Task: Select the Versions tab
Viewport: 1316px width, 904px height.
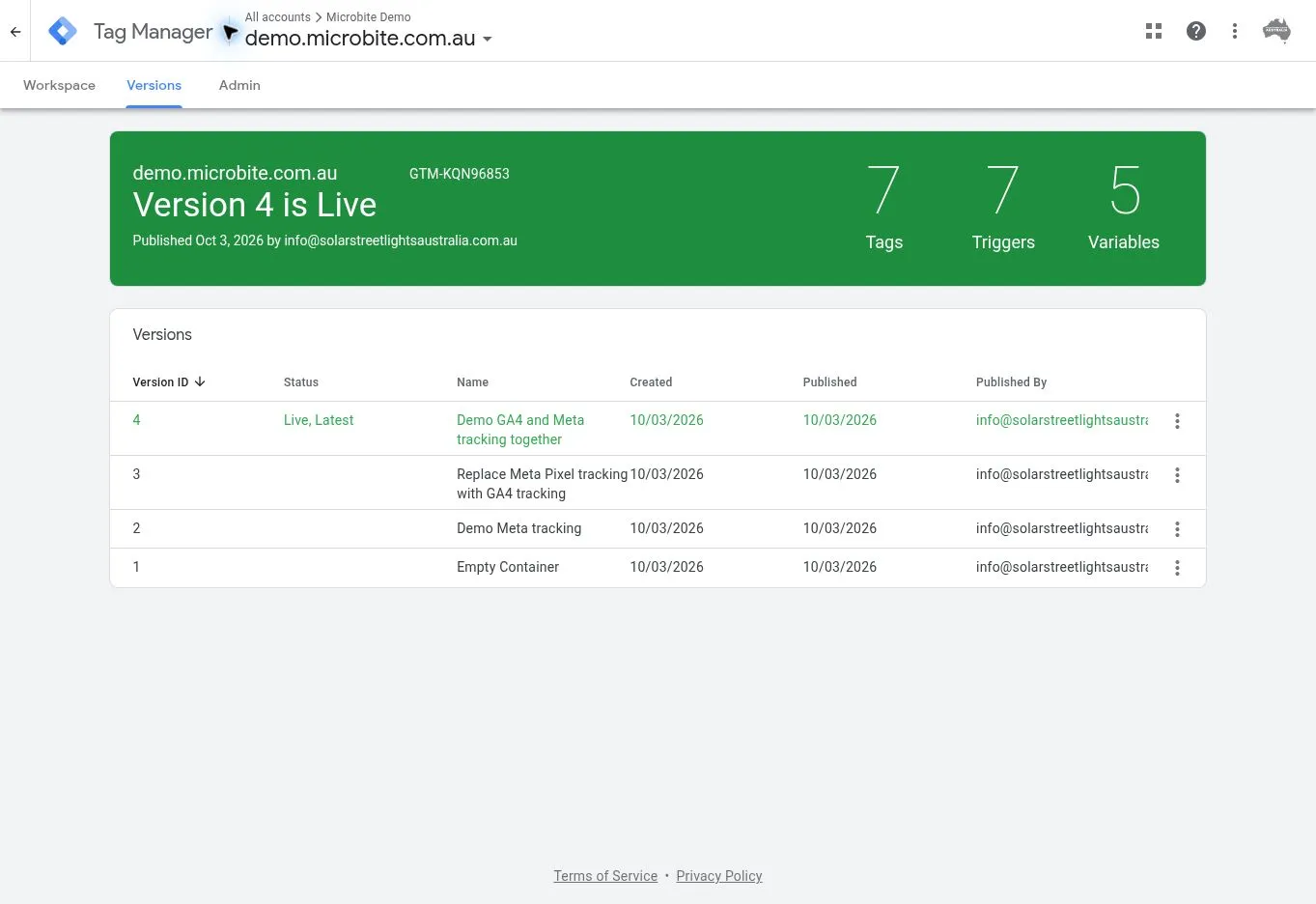Action: [x=154, y=85]
